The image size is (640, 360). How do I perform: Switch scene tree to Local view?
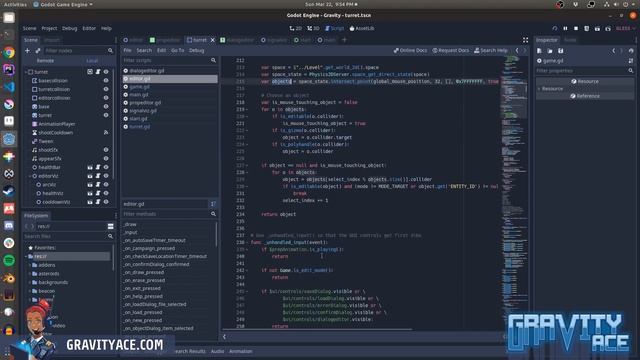(92, 60)
